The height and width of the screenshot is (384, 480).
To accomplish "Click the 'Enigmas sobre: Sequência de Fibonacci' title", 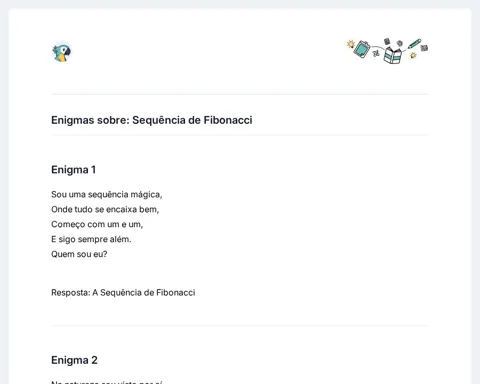I will 152,120.
